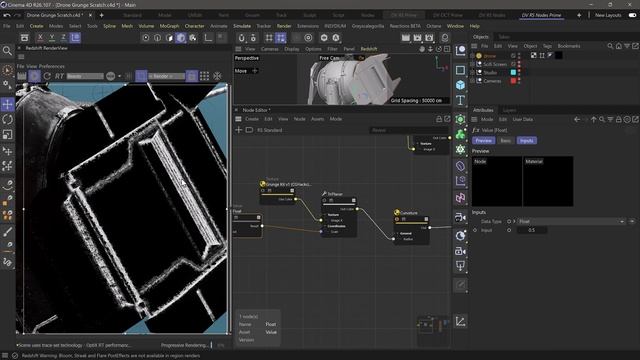Expand the Soft Screen object row
The height and width of the screenshot is (360, 640).
pos(472,64)
